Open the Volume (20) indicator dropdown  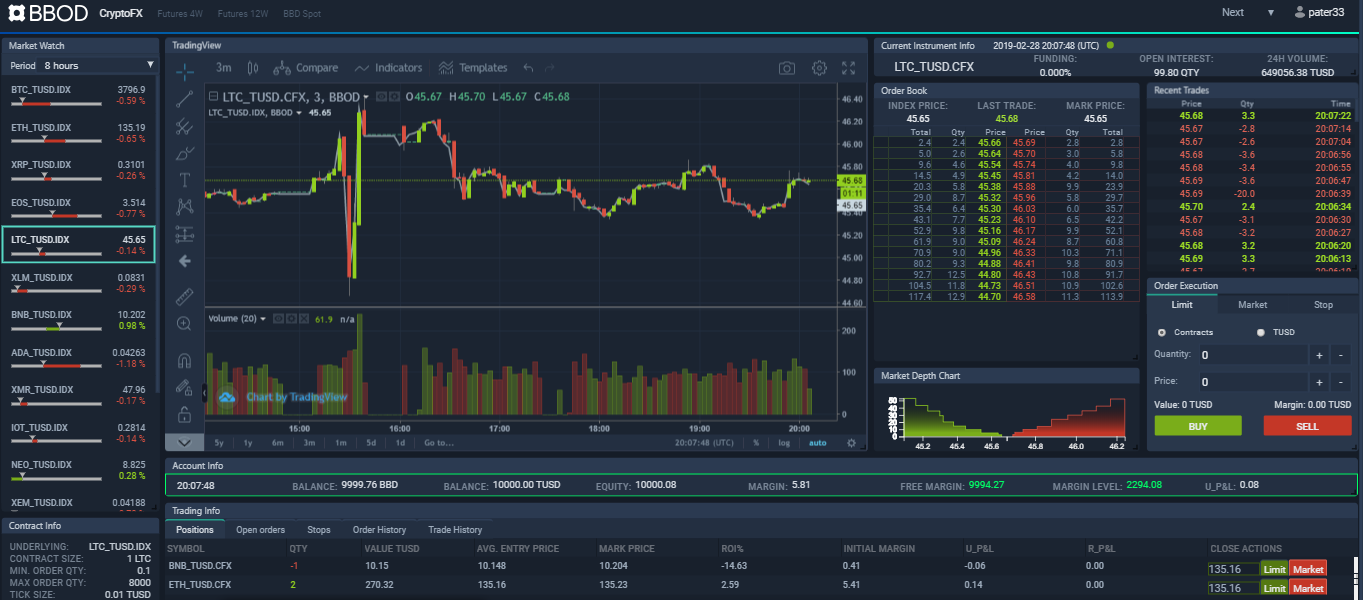263,319
